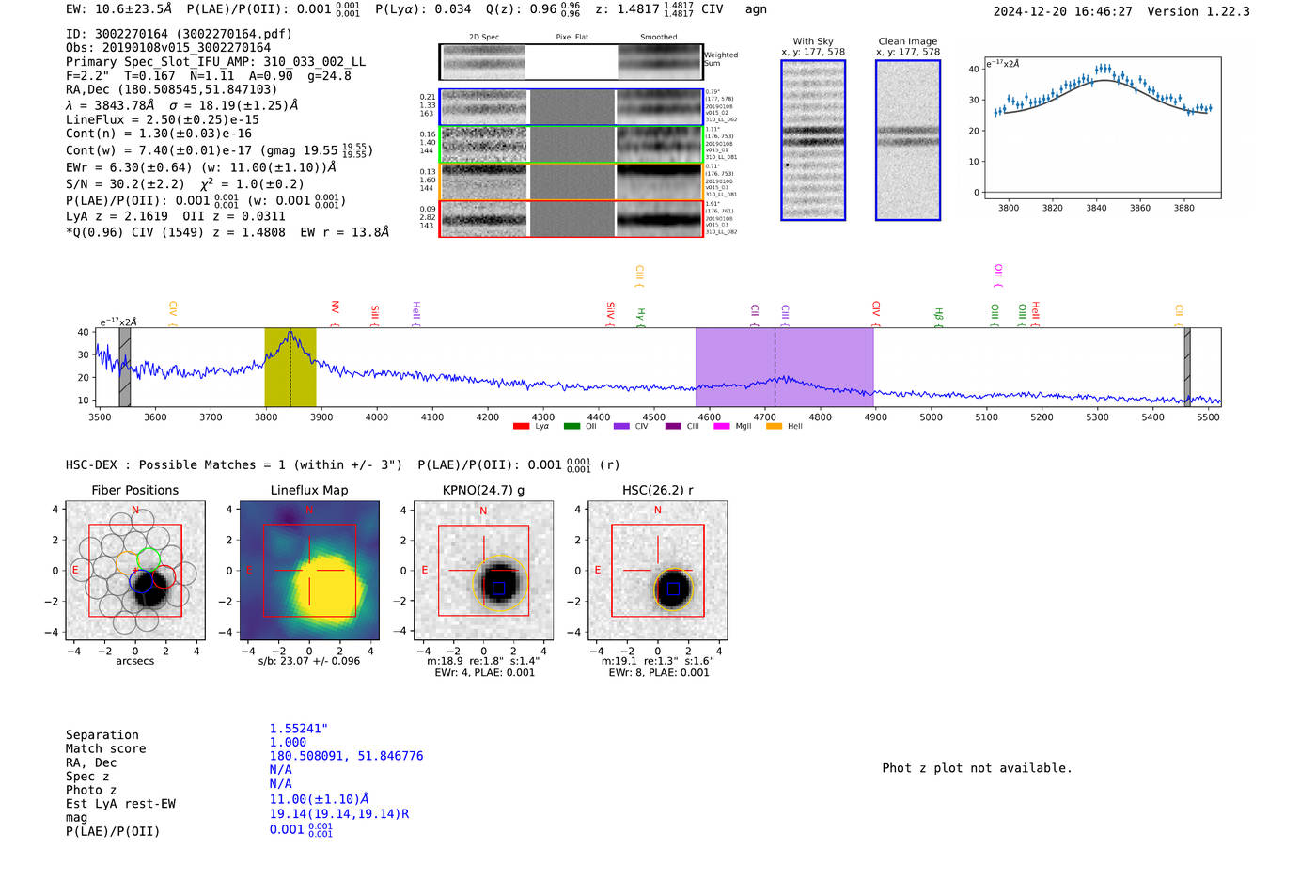Click the green Hγ line marker label

tap(641, 316)
